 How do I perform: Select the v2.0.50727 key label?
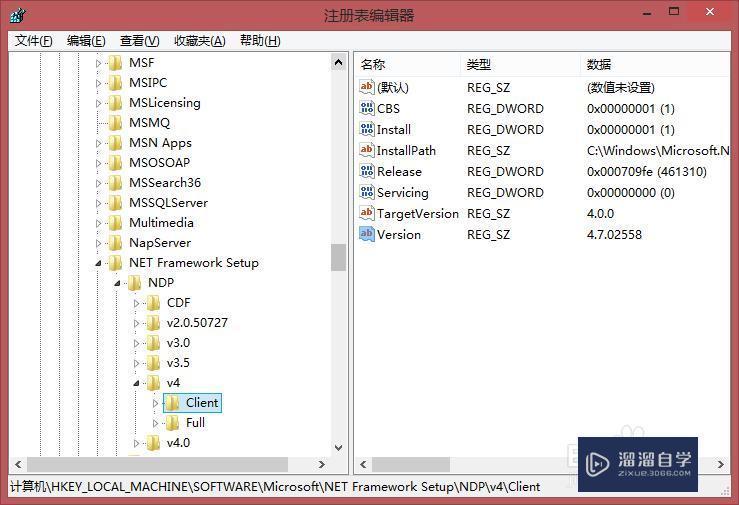pos(197,323)
